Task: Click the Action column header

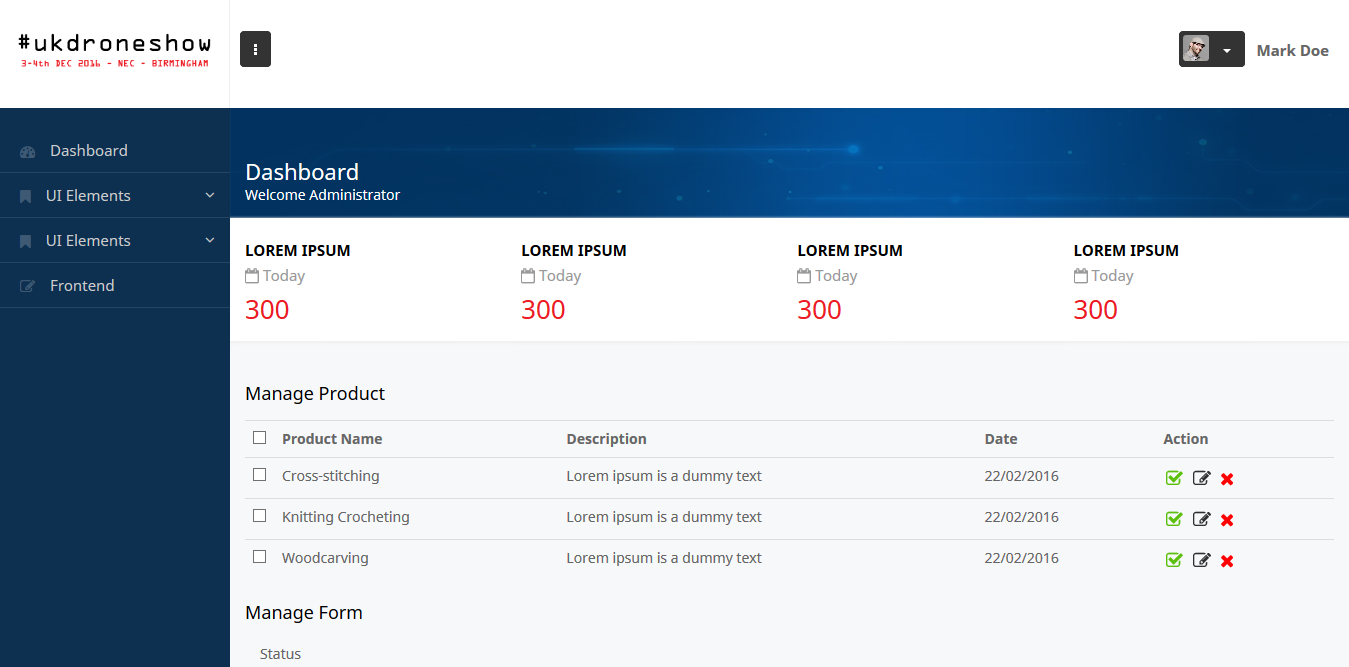Action: (x=1185, y=439)
